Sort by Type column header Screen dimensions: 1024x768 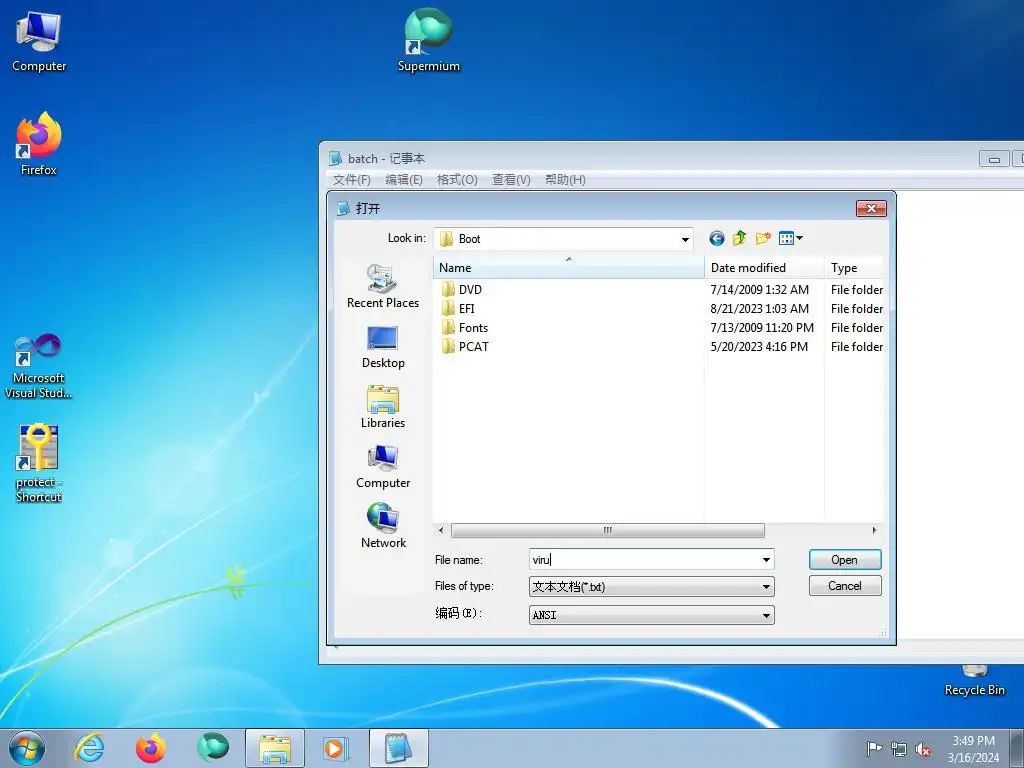coord(854,268)
